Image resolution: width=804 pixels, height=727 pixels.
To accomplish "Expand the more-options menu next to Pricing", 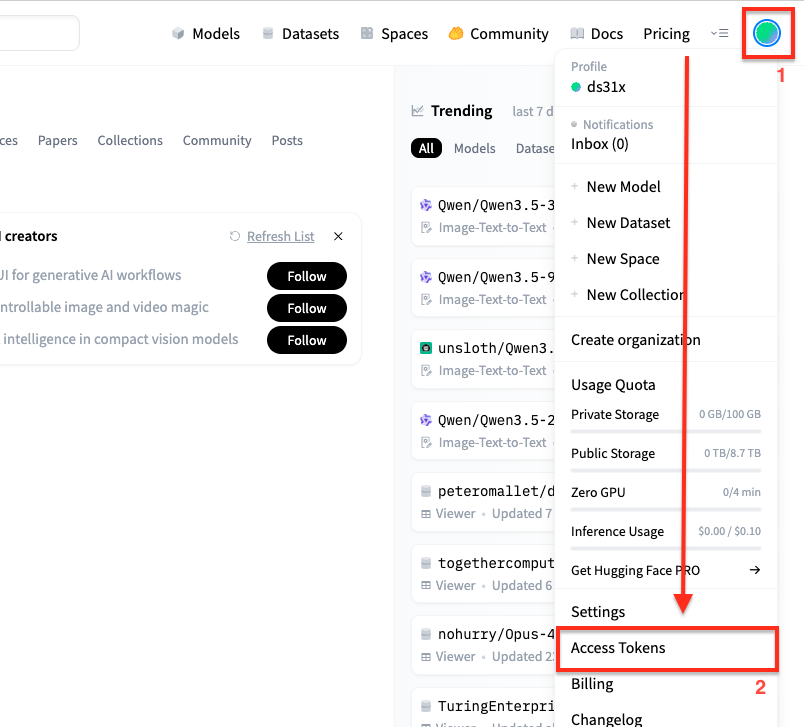I will 719,33.
